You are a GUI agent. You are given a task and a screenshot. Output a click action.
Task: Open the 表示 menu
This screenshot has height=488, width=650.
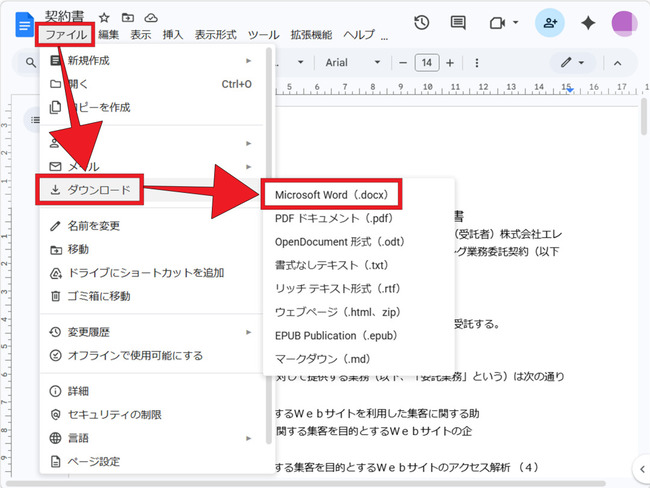tap(141, 35)
